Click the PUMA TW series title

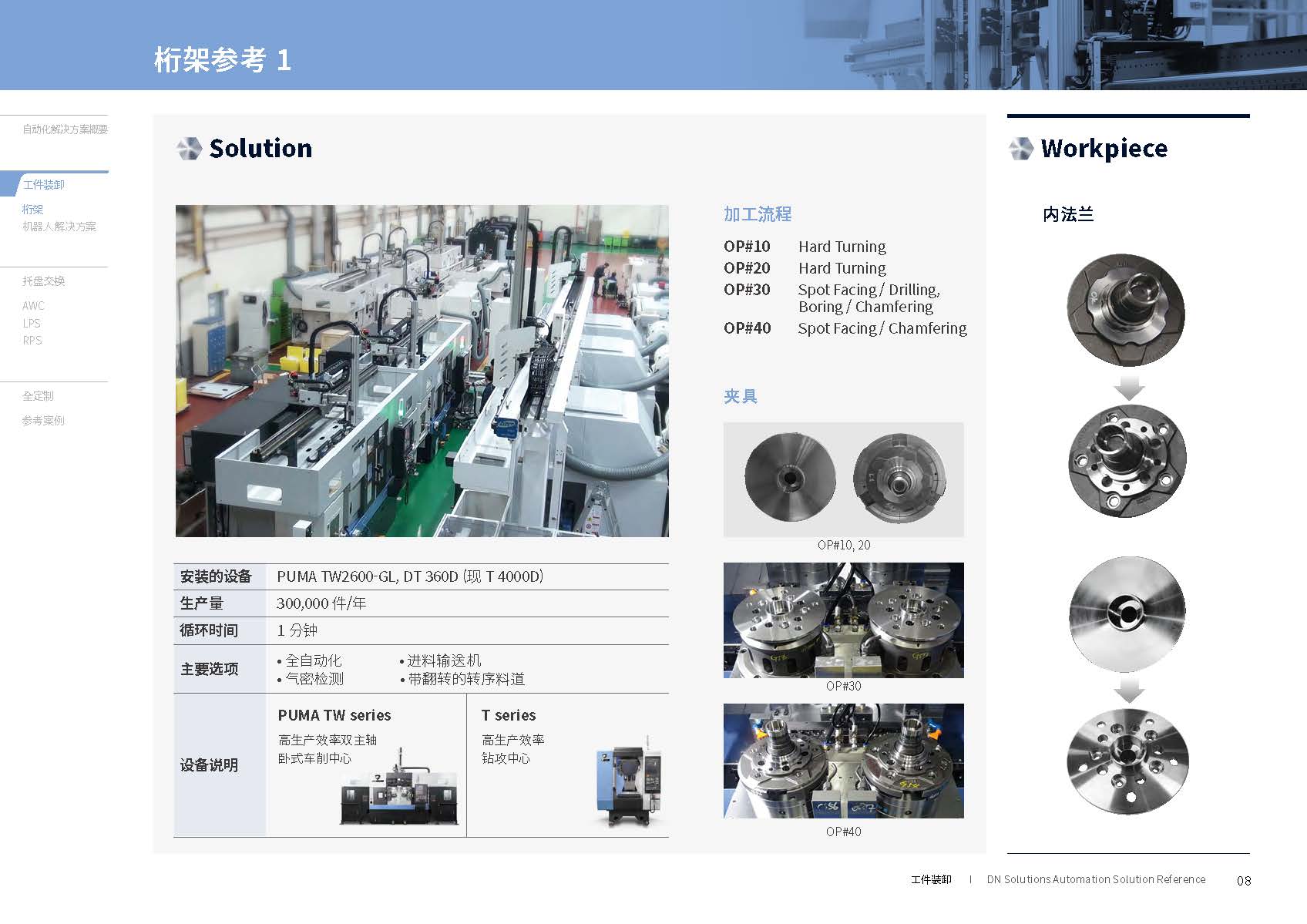pyautogui.click(x=334, y=715)
